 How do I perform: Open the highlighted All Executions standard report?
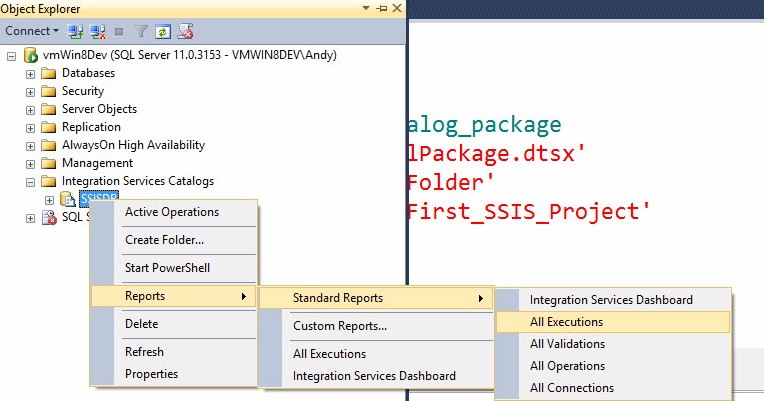[613, 322]
